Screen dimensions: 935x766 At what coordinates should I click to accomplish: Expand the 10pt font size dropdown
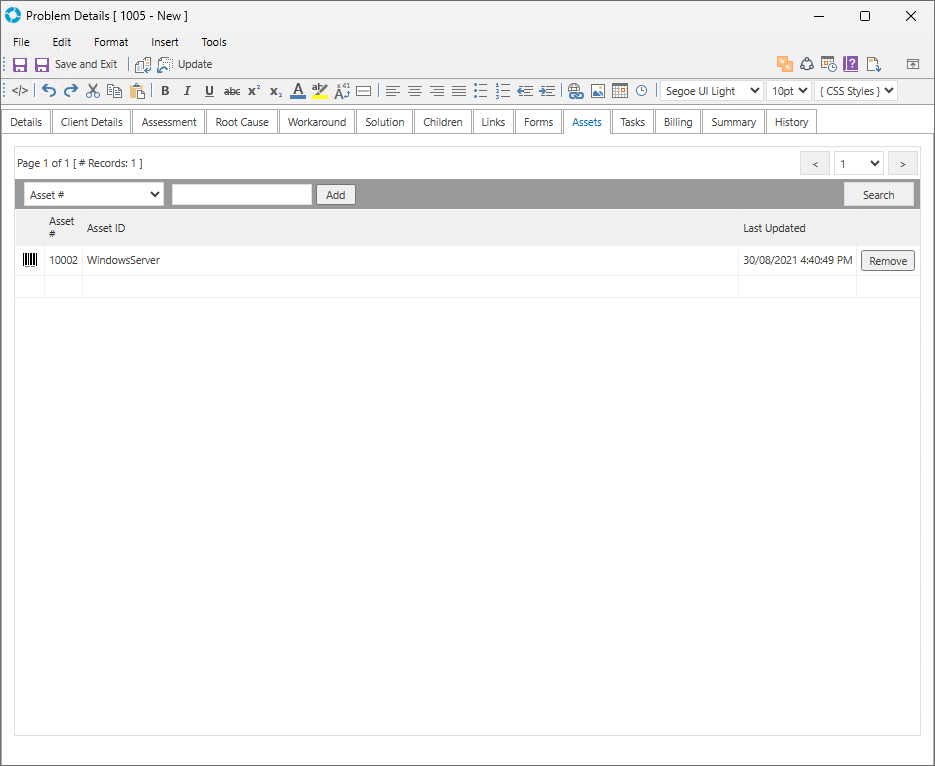(788, 91)
